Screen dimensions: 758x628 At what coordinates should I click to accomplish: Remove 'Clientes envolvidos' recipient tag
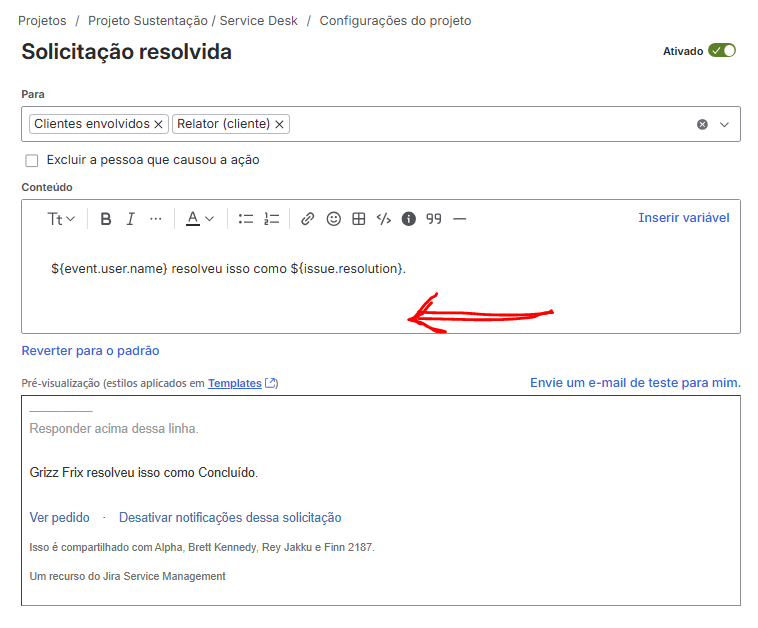pos(158,124)
